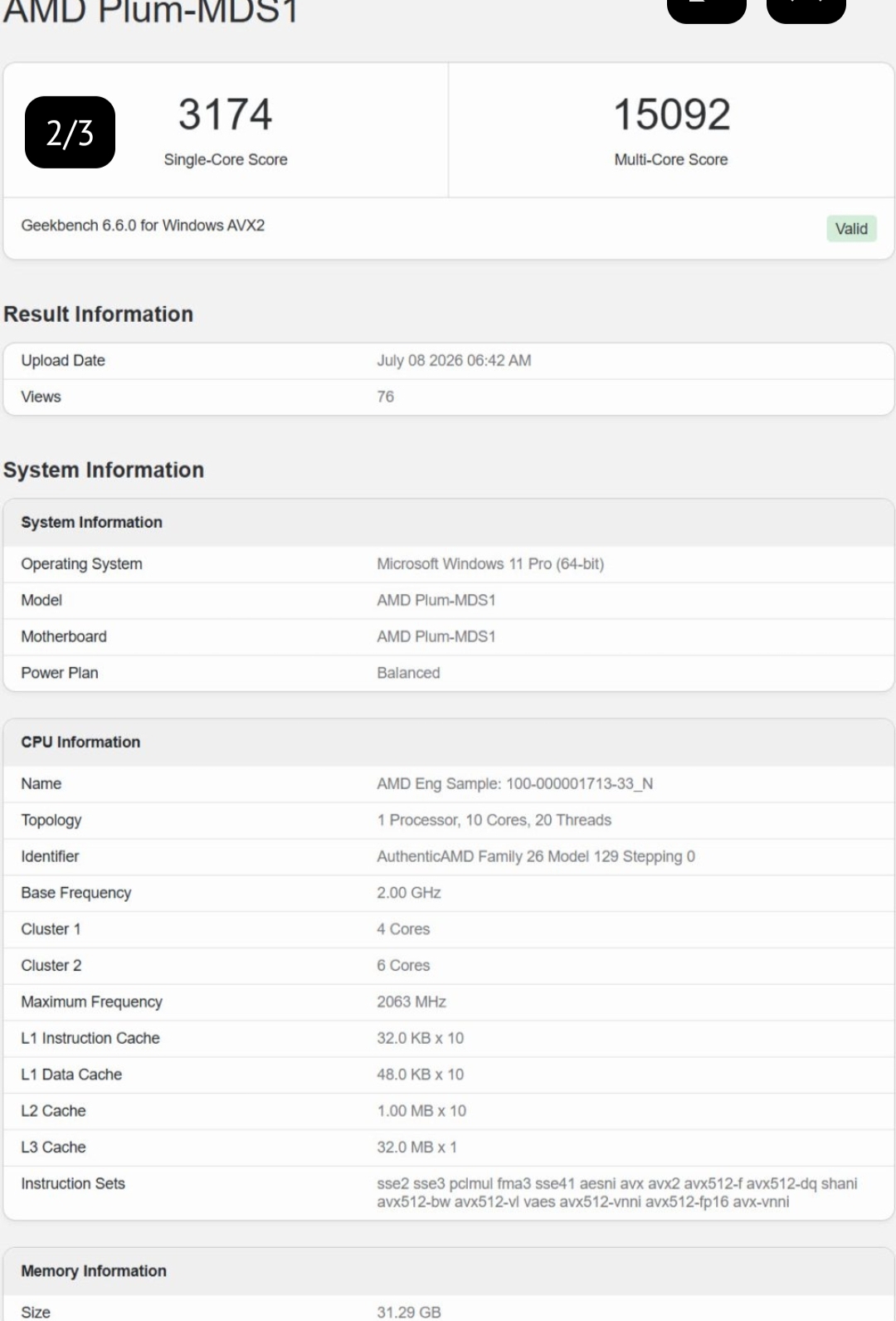896x1321 pixels.
Task: Select the 15092 multi-core score number
Action: [671, 115]
